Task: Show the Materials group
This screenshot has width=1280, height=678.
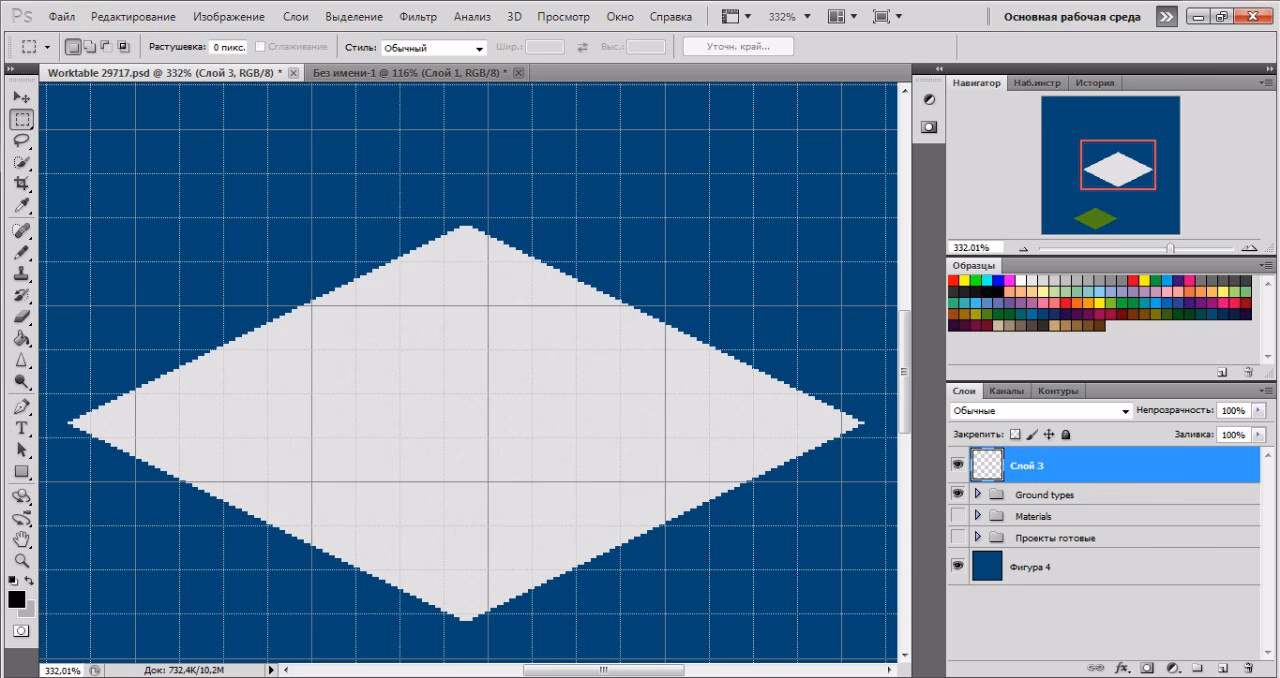Action: pyautogui.click(x=958, y=516)
